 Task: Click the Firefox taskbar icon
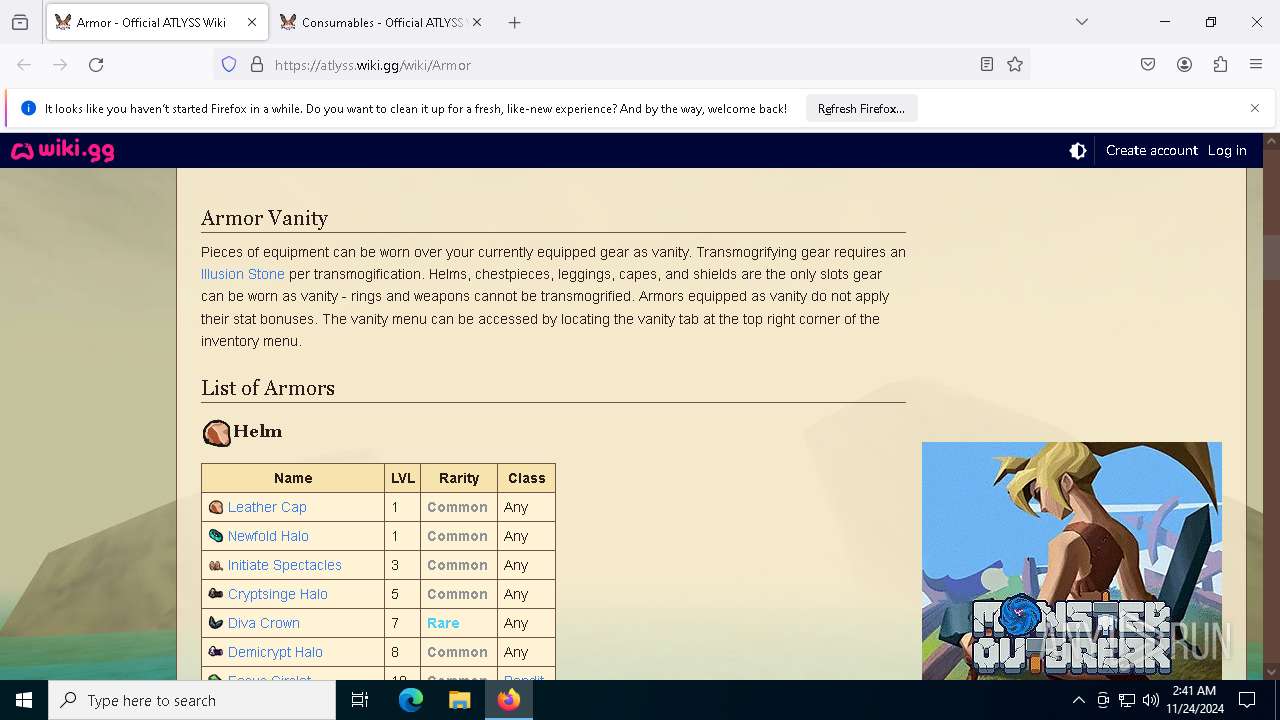[509, 700]
